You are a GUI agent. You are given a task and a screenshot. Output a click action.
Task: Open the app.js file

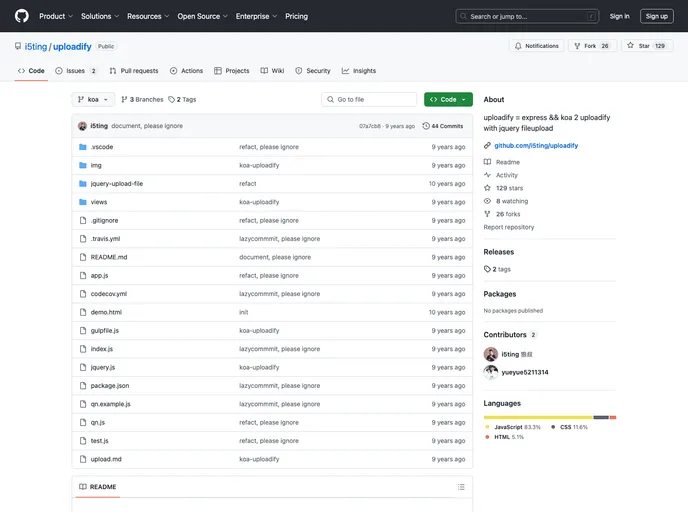tap(99, 276)
